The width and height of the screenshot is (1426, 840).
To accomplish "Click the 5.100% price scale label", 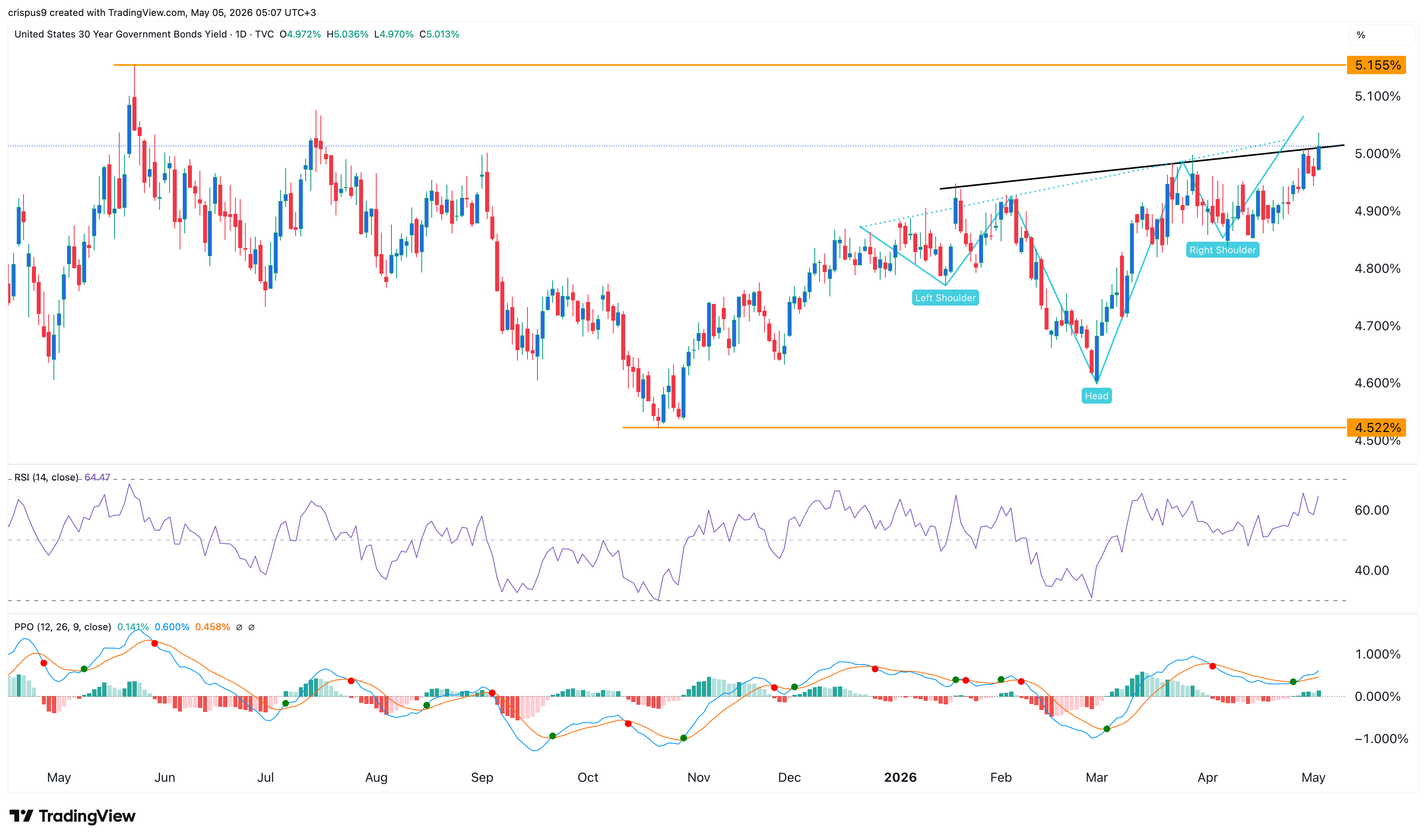I will pos(1377,96).
